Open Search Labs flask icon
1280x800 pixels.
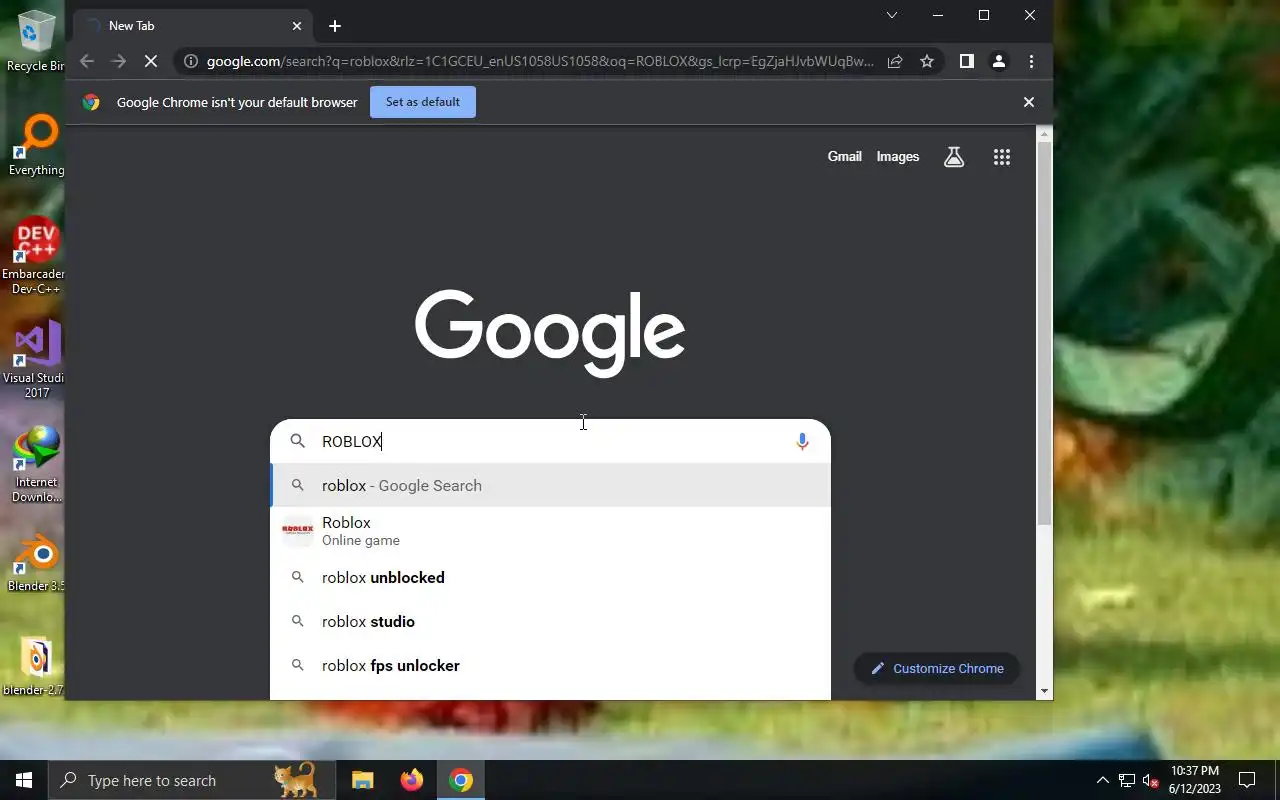coord(954,157)
